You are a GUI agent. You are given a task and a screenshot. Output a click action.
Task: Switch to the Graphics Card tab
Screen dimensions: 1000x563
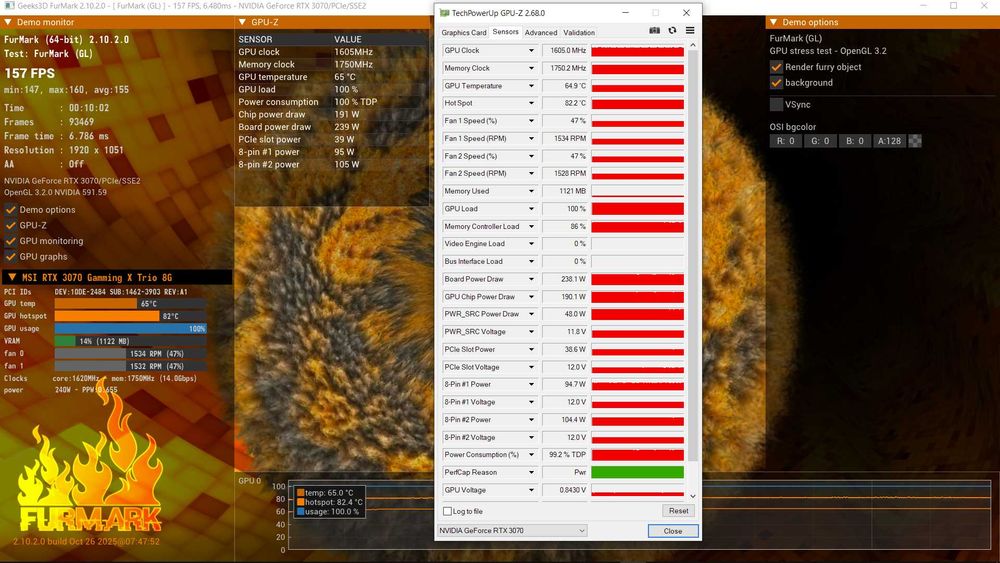pyautogui.click(x=464, y=33)
